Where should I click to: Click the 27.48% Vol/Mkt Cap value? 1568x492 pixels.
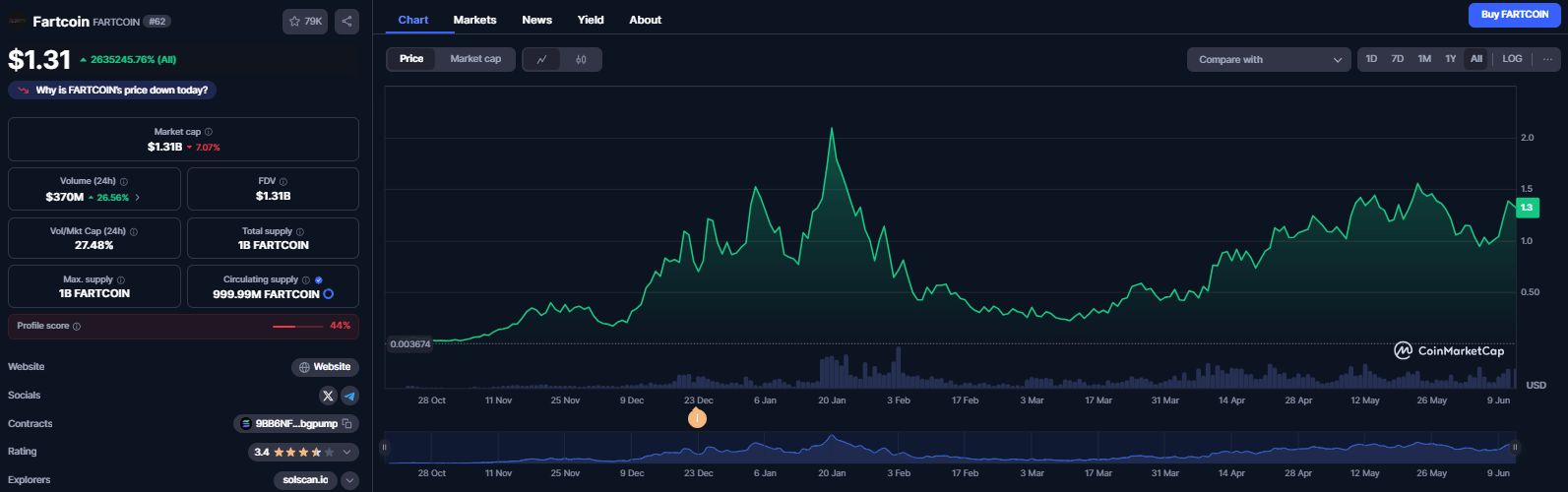point(94,245)
